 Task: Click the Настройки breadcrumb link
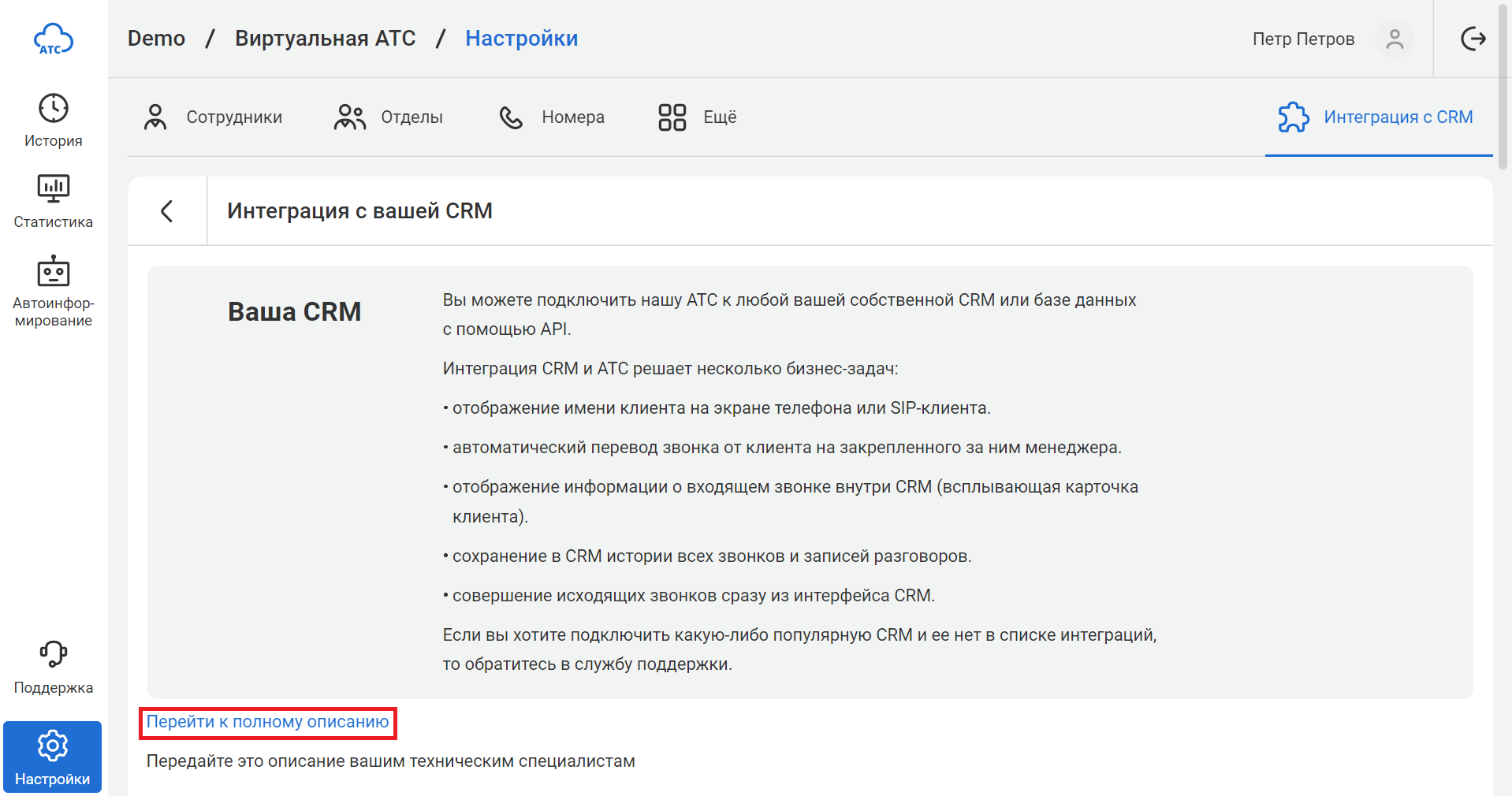pyautogui.click(x=521, y=39)
